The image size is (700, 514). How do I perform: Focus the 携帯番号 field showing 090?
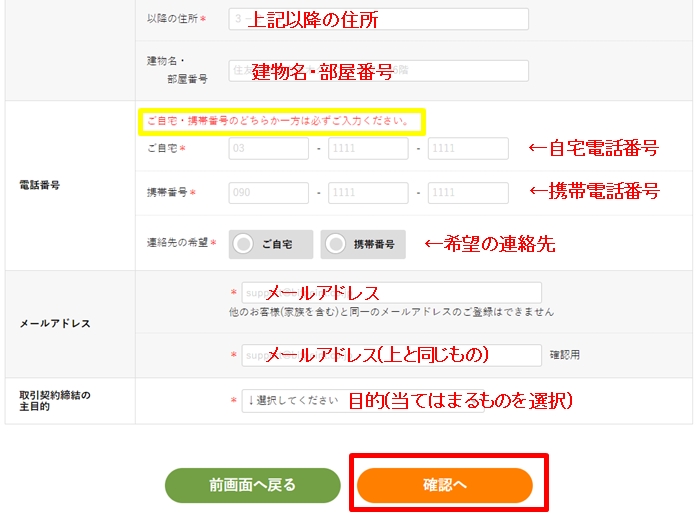[x=269, y=193]
